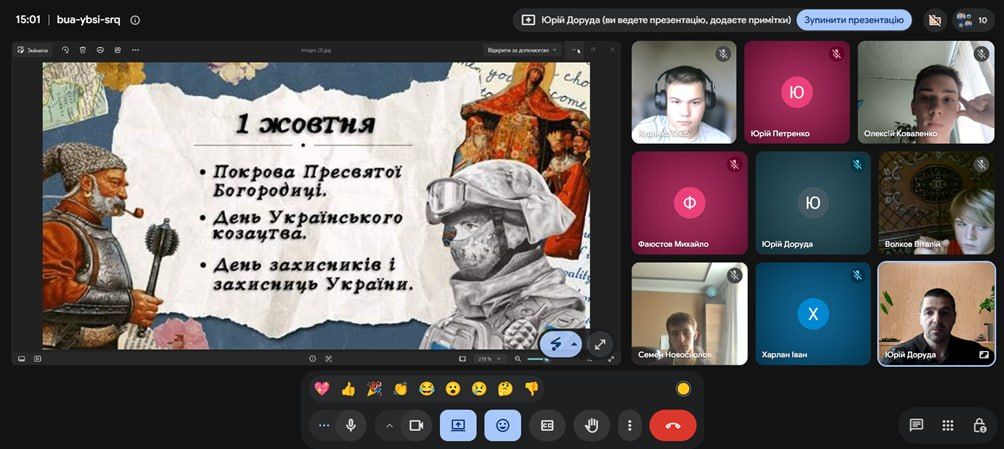1004x449 pixels.
Task: Send the thumbs down reaction
Action: [x=531, y=388]
